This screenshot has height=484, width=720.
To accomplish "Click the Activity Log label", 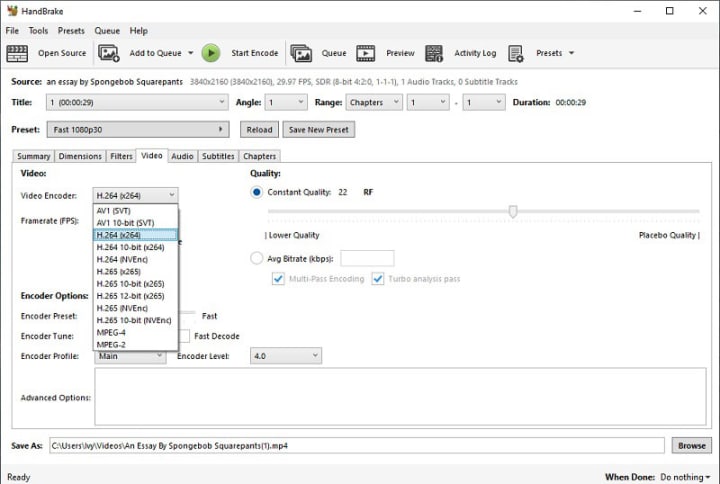I will click(x=475, y=53).
